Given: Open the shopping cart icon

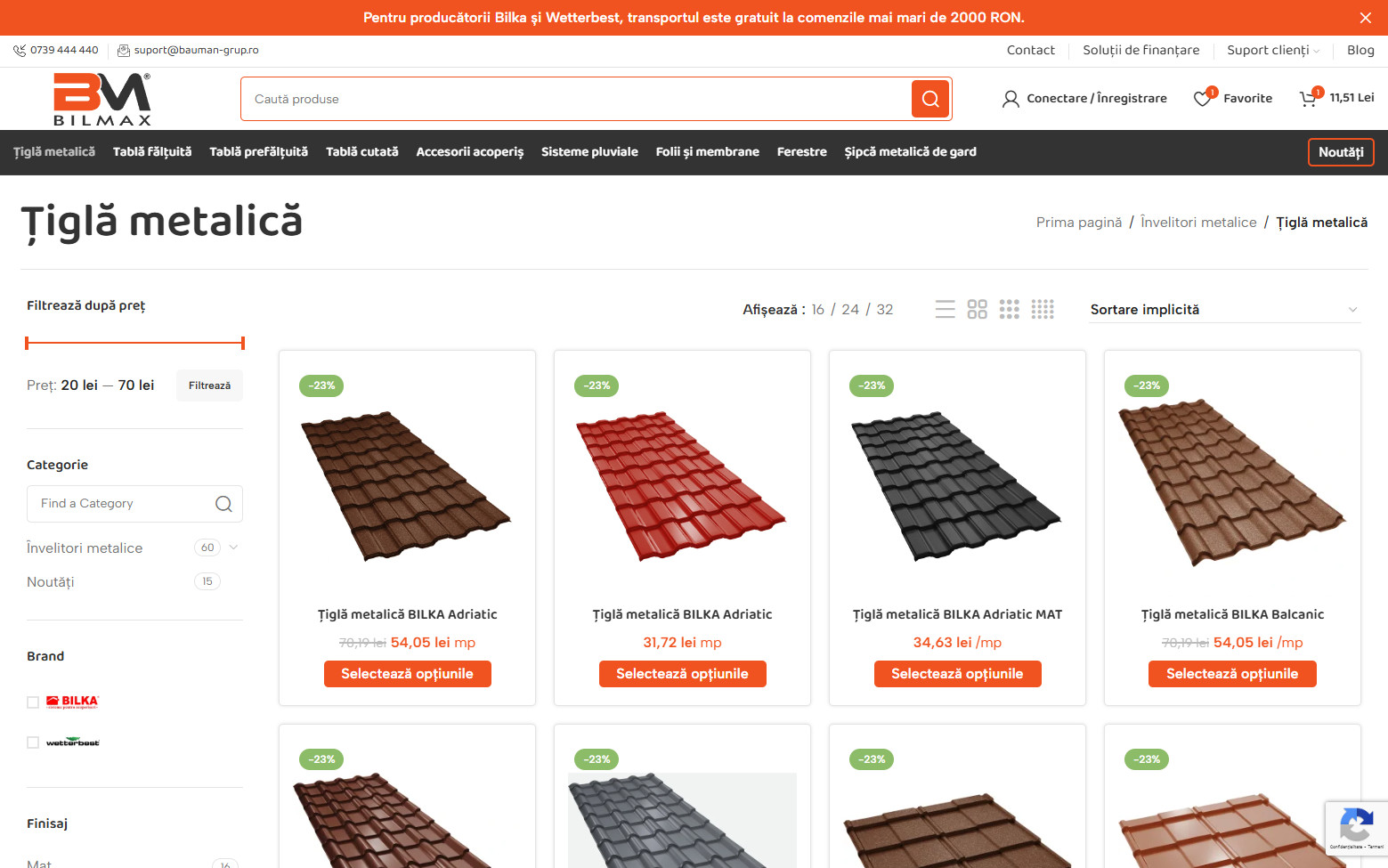Looking at the screenshot, I should (x=1308, y=99).
